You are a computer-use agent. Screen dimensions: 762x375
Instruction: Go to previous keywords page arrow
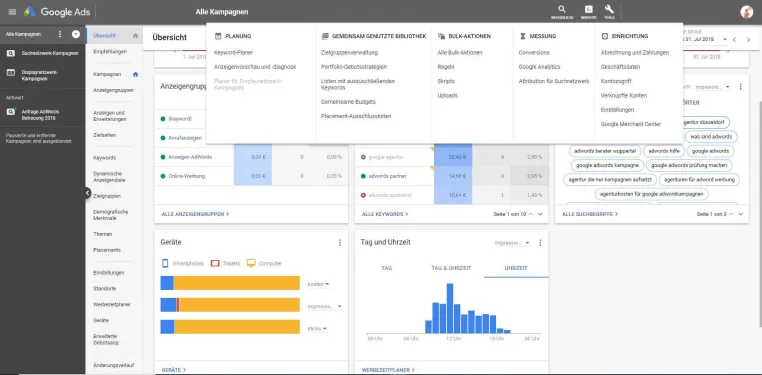(x=531, y=214)
